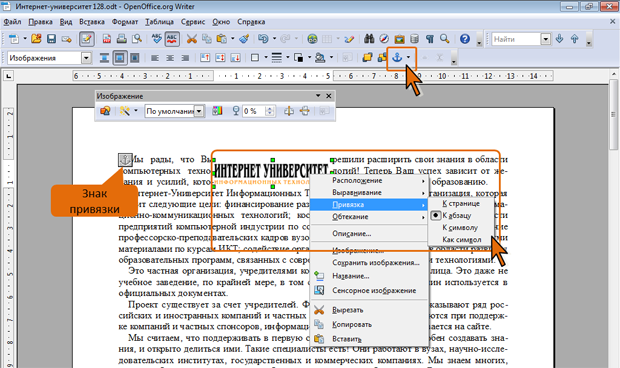Click the Paste clipboard toolbar icon

point(222,39)
